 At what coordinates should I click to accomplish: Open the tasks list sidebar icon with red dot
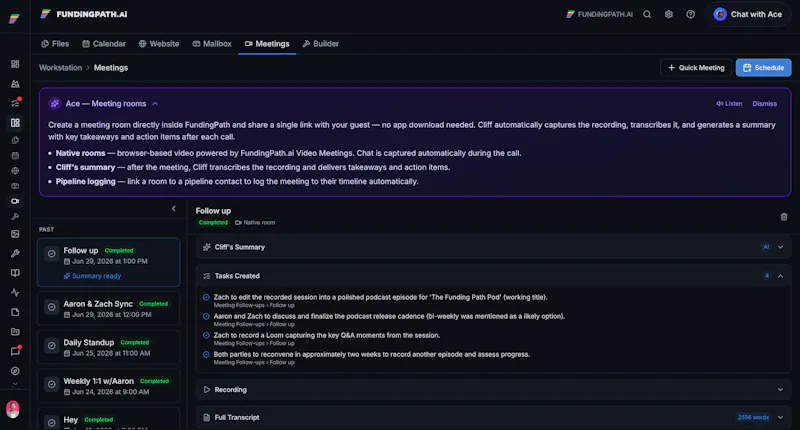[x=15, y=103]
